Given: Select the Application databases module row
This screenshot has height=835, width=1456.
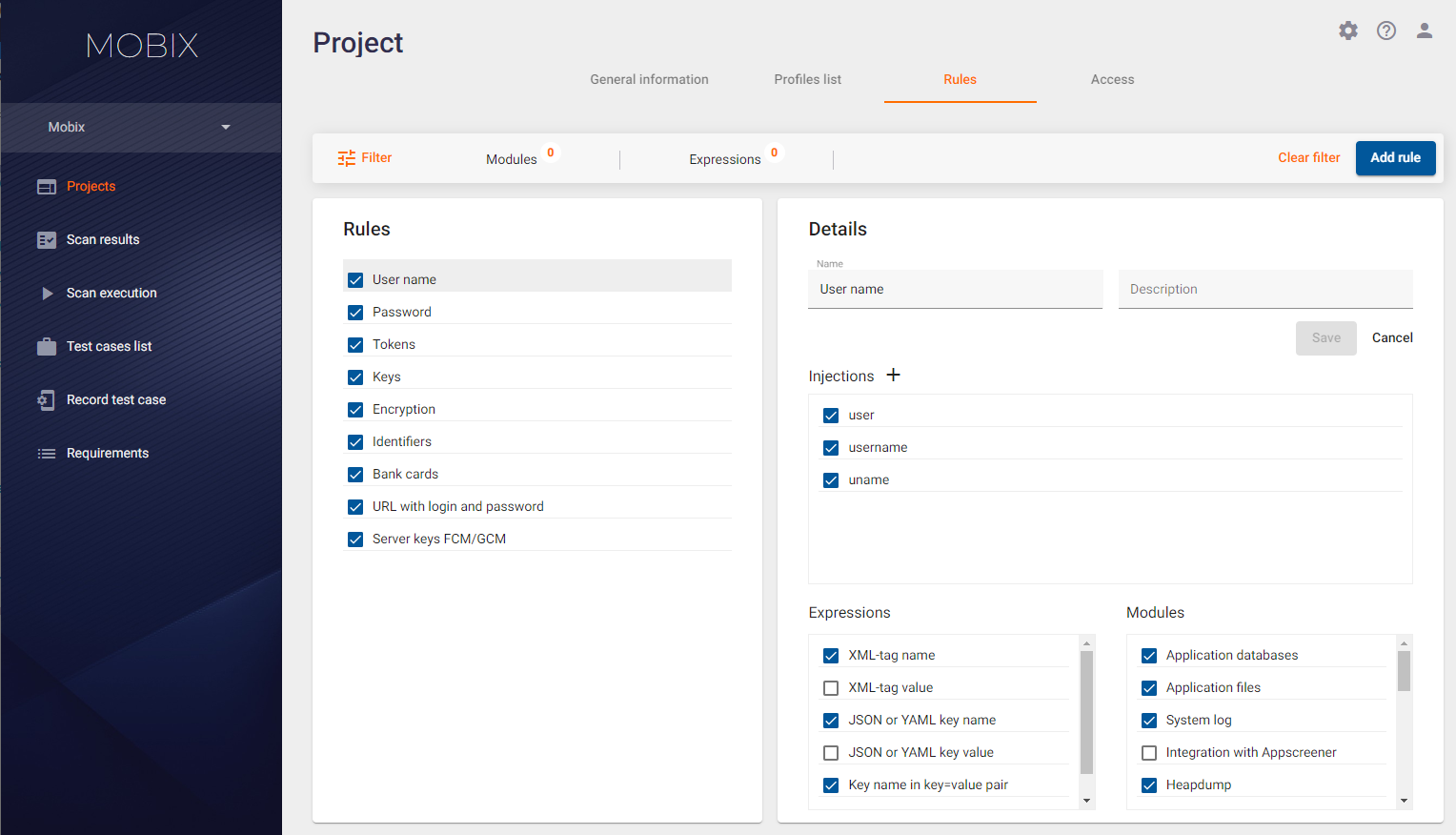Looking at the screenshot, I should click(x=1263, y=656).
